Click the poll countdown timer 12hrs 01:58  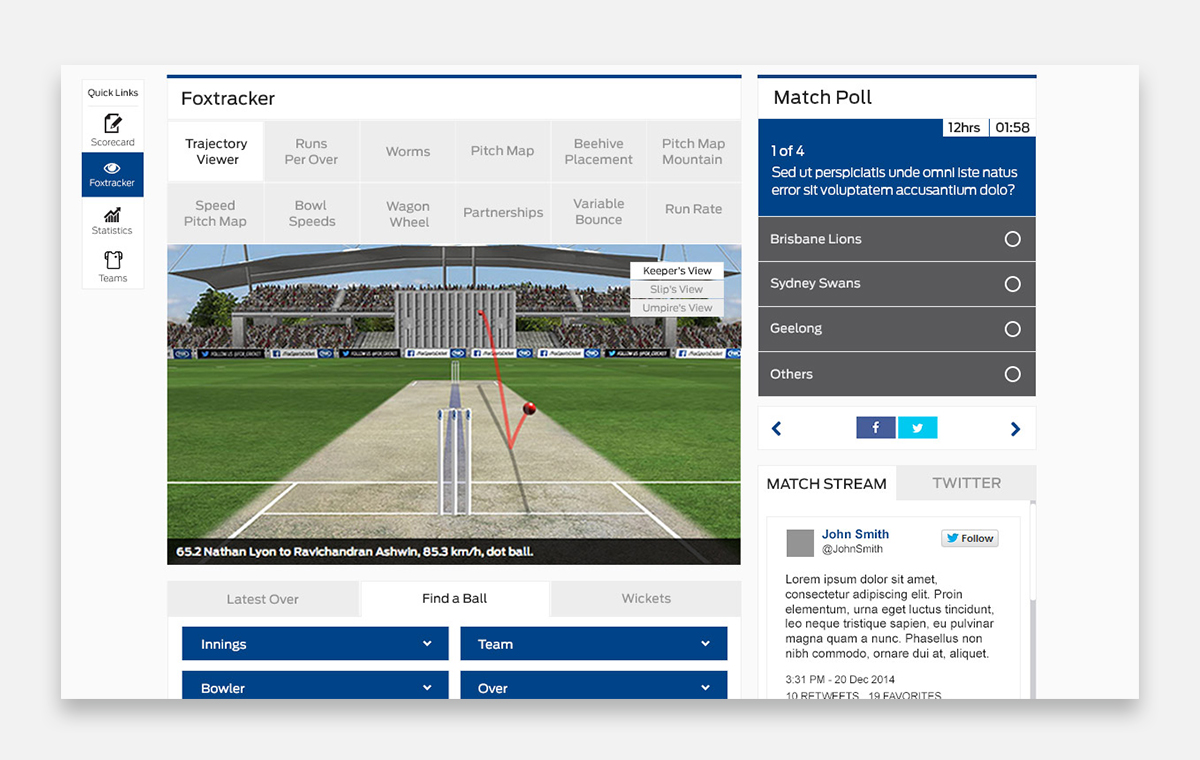988,128
